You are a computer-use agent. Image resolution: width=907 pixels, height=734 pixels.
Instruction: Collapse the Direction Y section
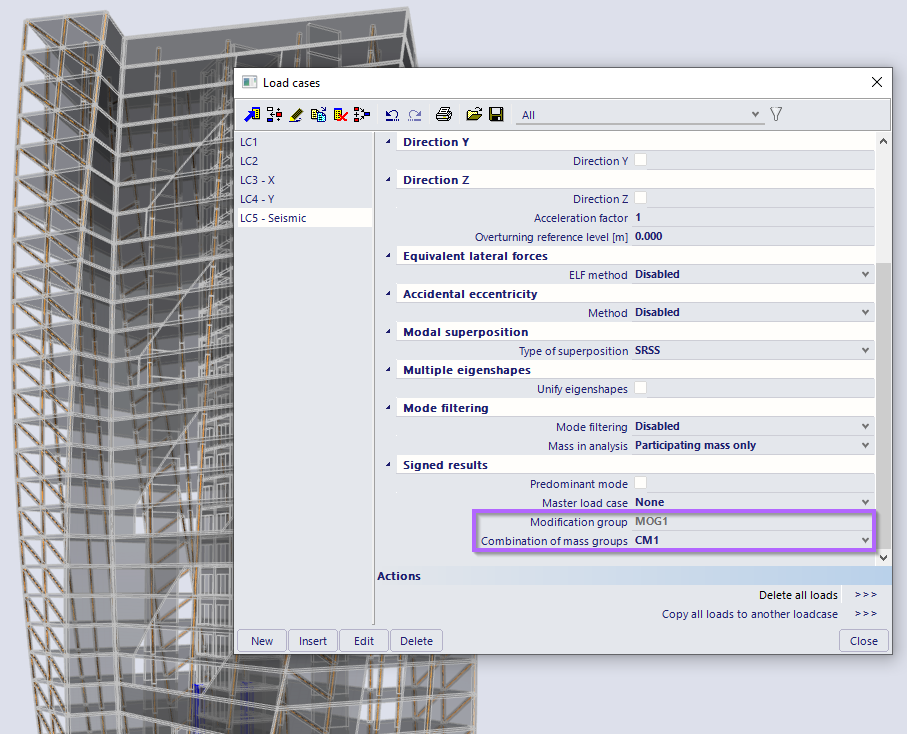388,142
